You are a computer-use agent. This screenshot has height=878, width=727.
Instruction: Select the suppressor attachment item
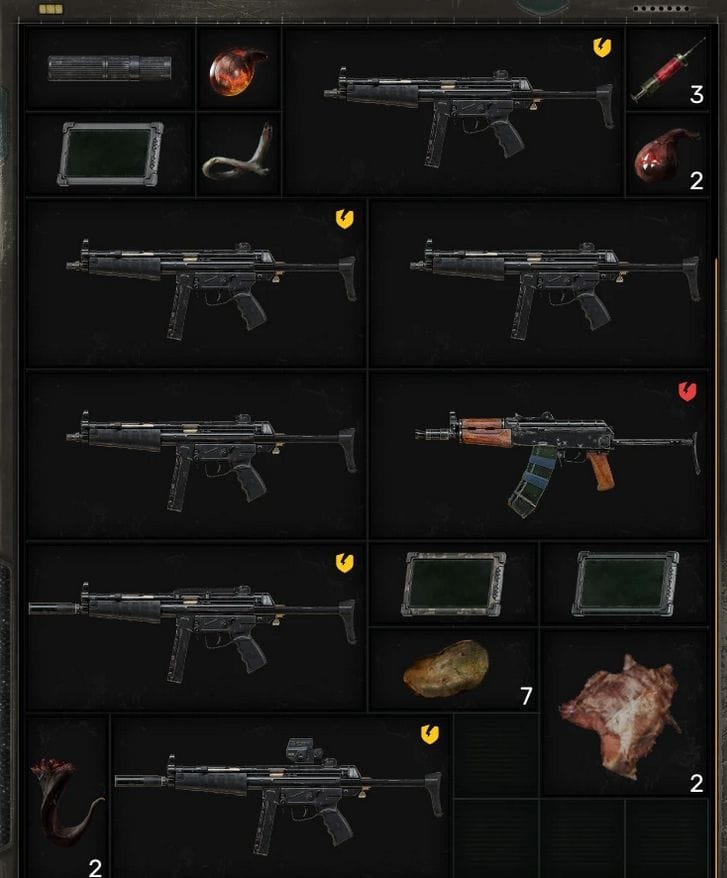[110, 68]
